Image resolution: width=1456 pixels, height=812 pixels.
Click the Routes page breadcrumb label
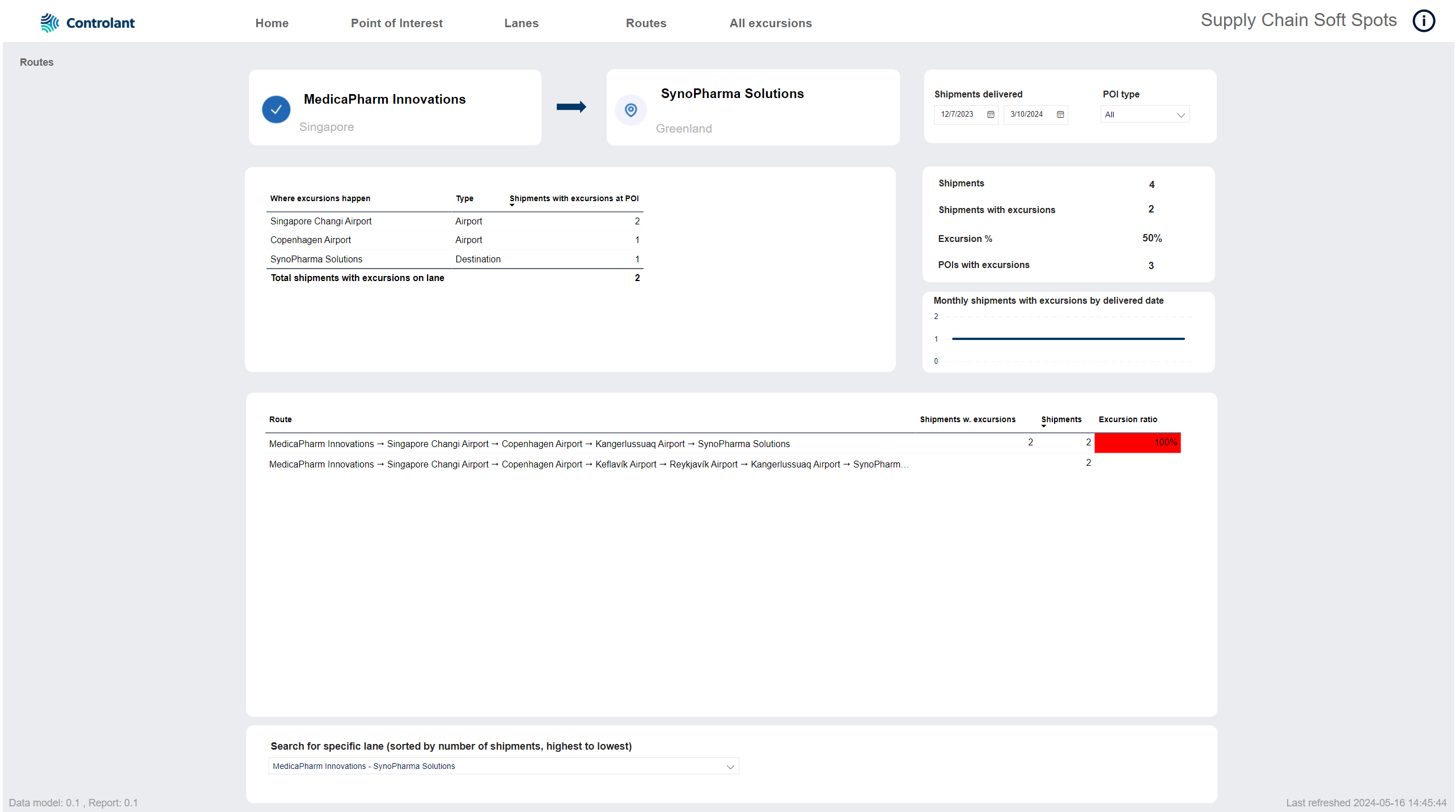[x=36, y=62]
